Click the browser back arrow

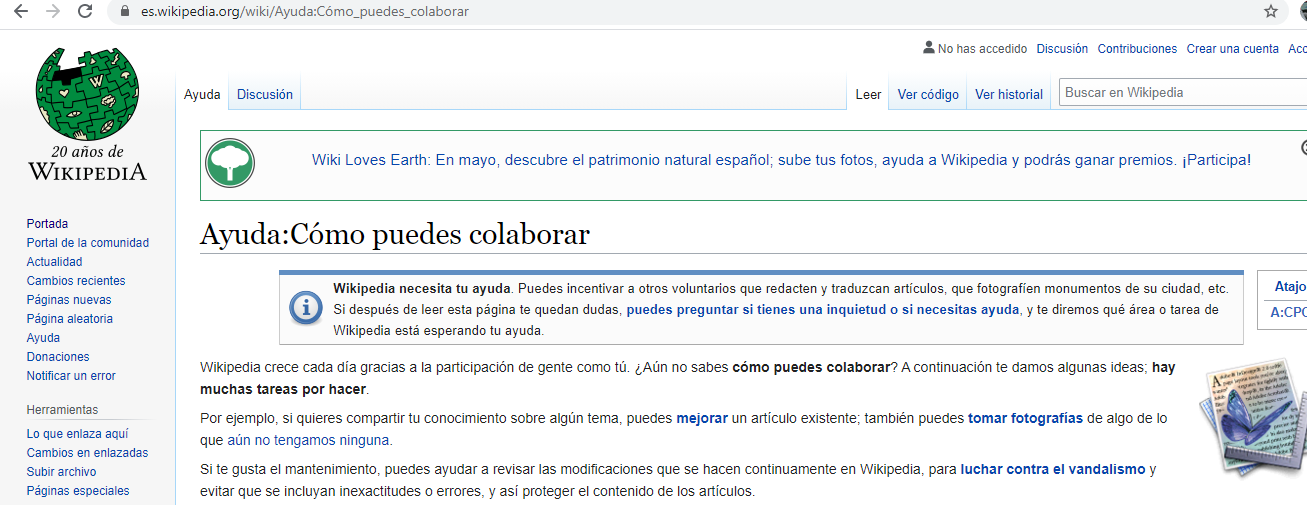pos(20,12)
